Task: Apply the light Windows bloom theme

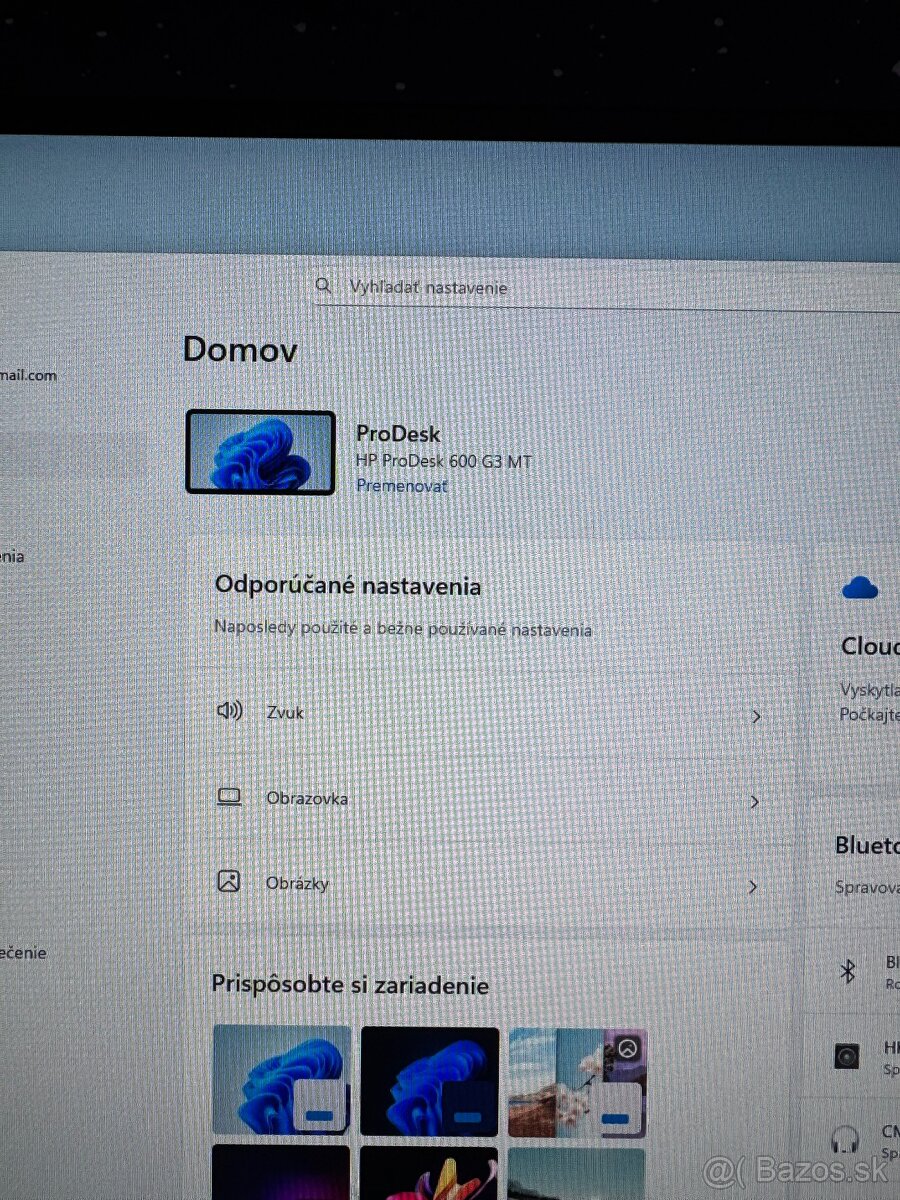Action: (x=281, y=1082)
